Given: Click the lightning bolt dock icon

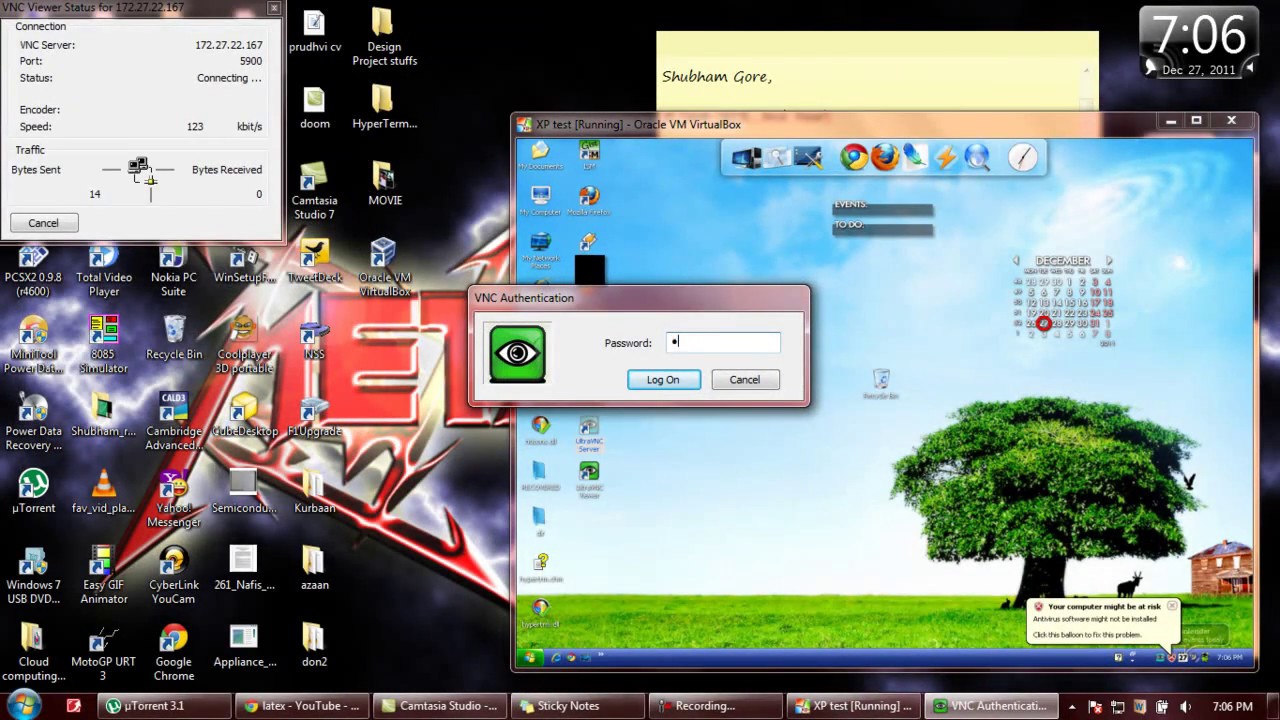Looking at the screenshot, I should click(946, 157).
